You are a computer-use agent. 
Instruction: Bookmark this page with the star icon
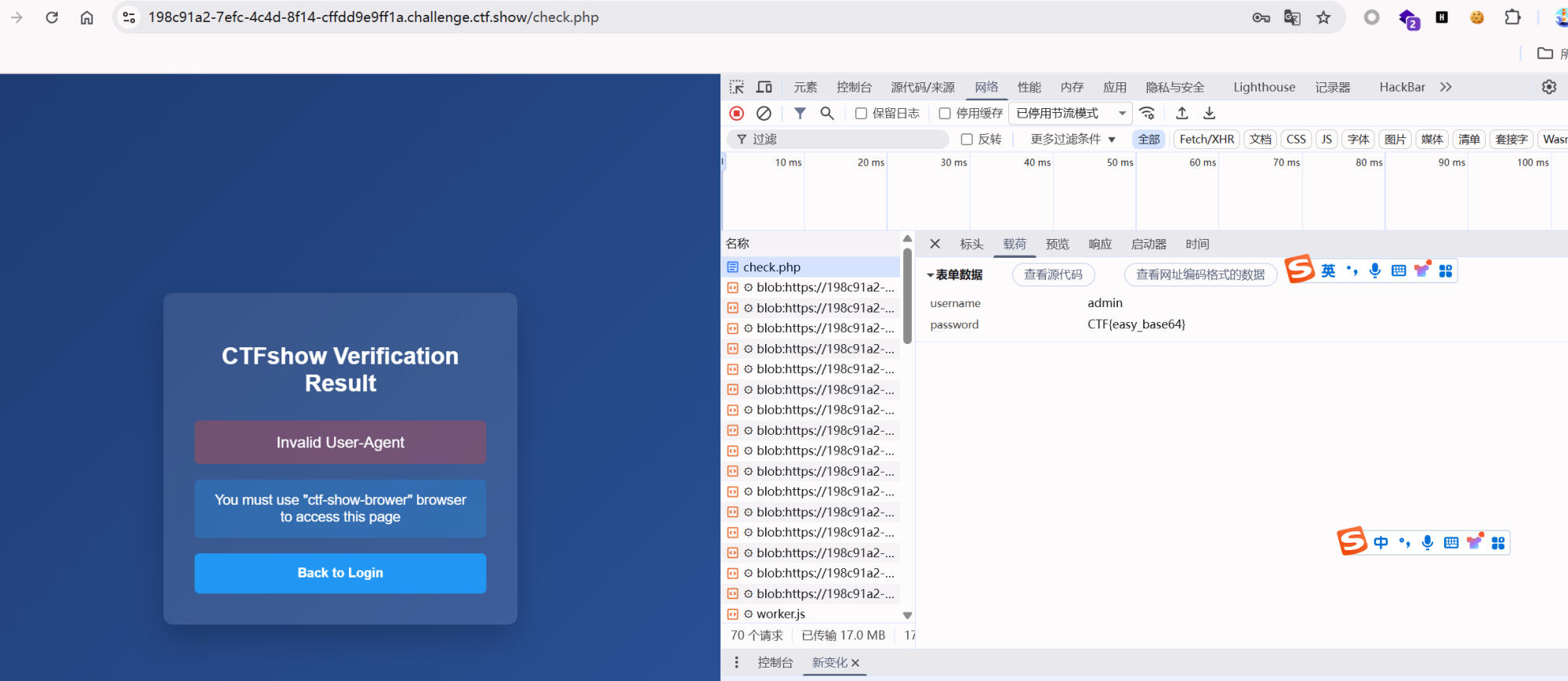(x=1323, y=17)
